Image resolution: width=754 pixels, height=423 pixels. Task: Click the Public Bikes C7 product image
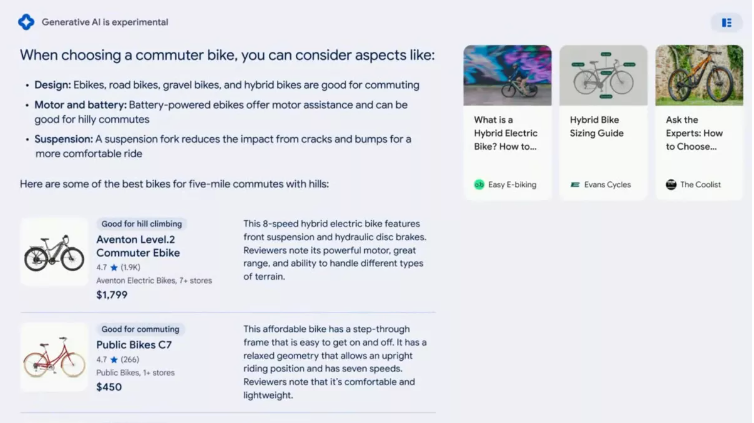tap(54, 357)
